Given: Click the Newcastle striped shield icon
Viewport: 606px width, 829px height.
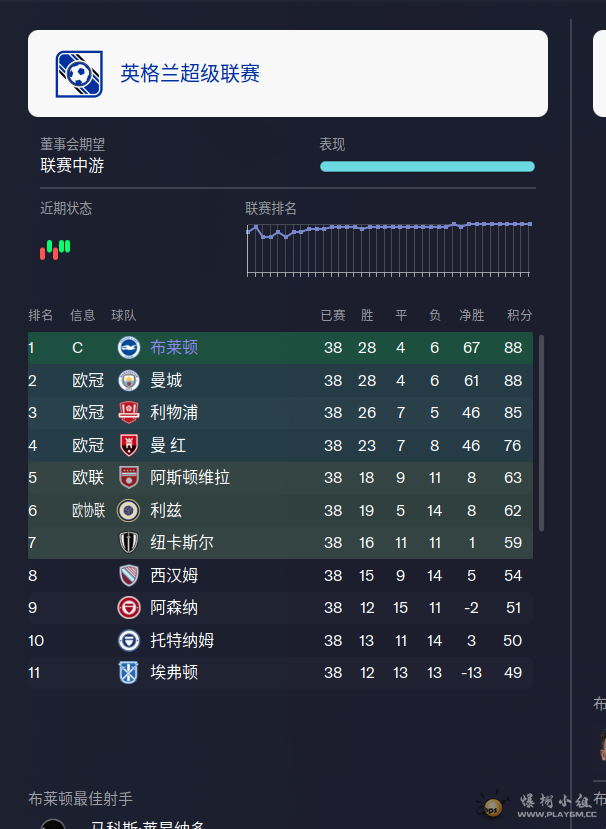Looking at the screenshot, I should (128, 543).
